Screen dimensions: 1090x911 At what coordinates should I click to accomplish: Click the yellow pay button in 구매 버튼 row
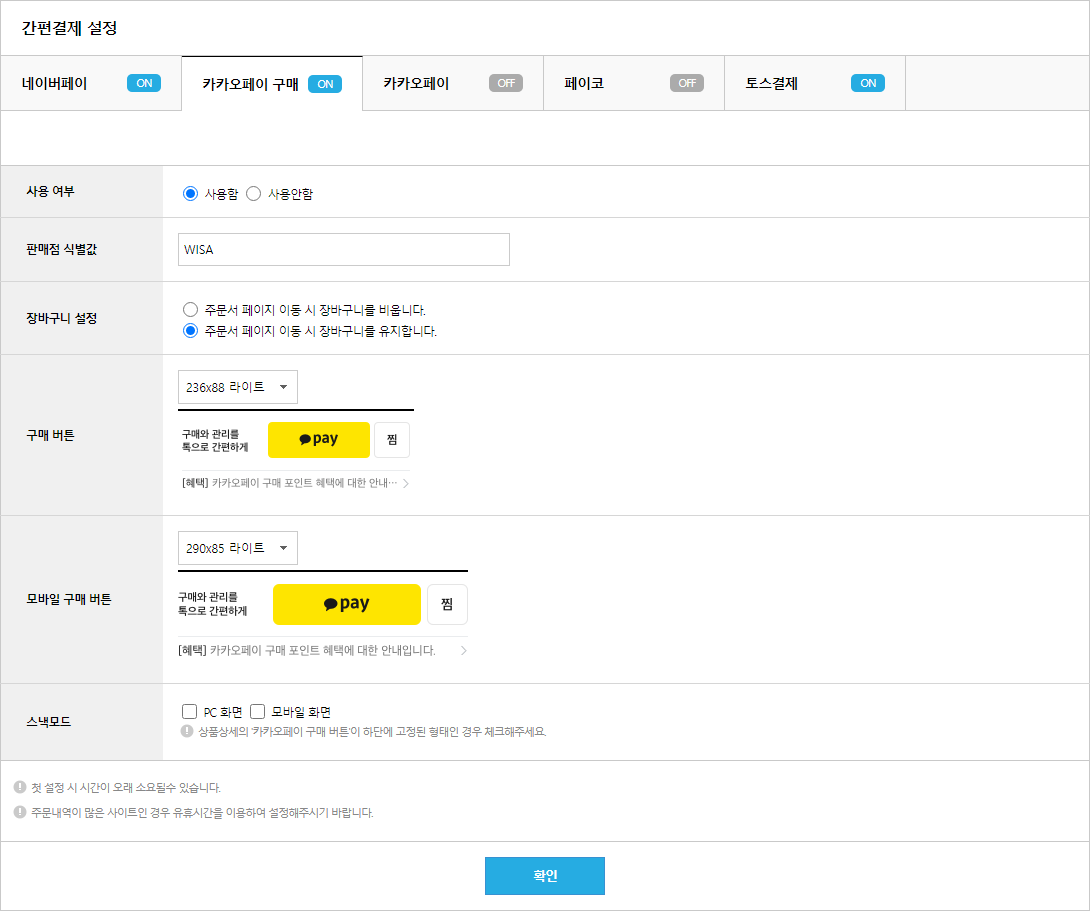click(x=319, y=440)
